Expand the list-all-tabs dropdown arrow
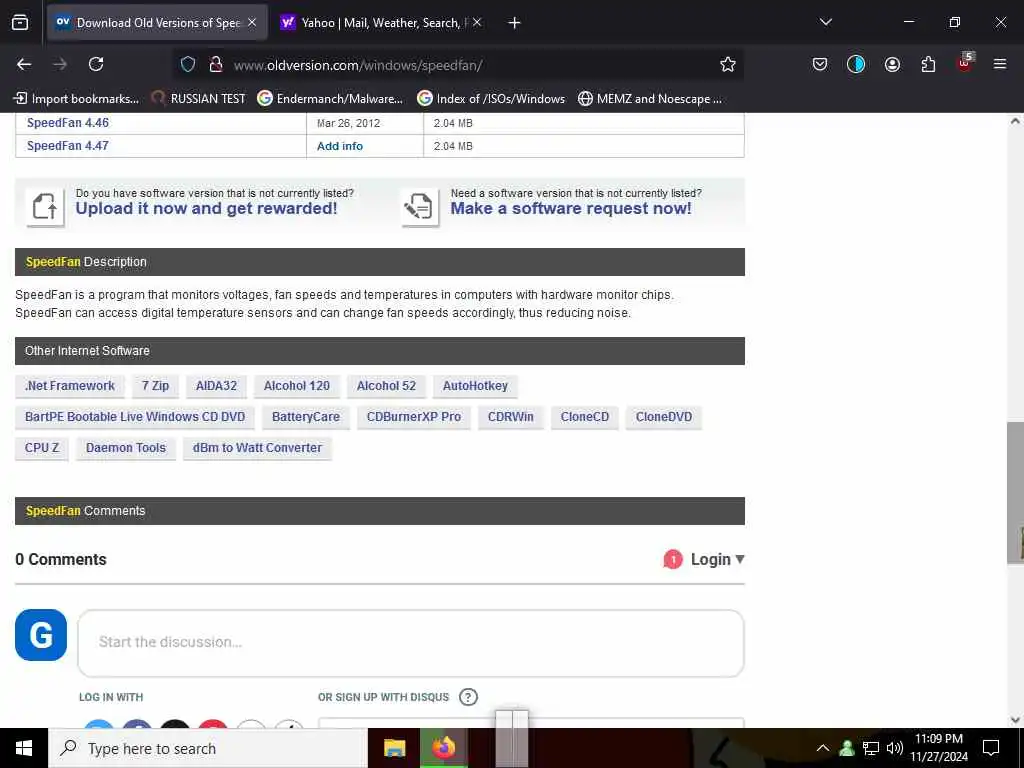1024x768 pixels. coord(826,22)
